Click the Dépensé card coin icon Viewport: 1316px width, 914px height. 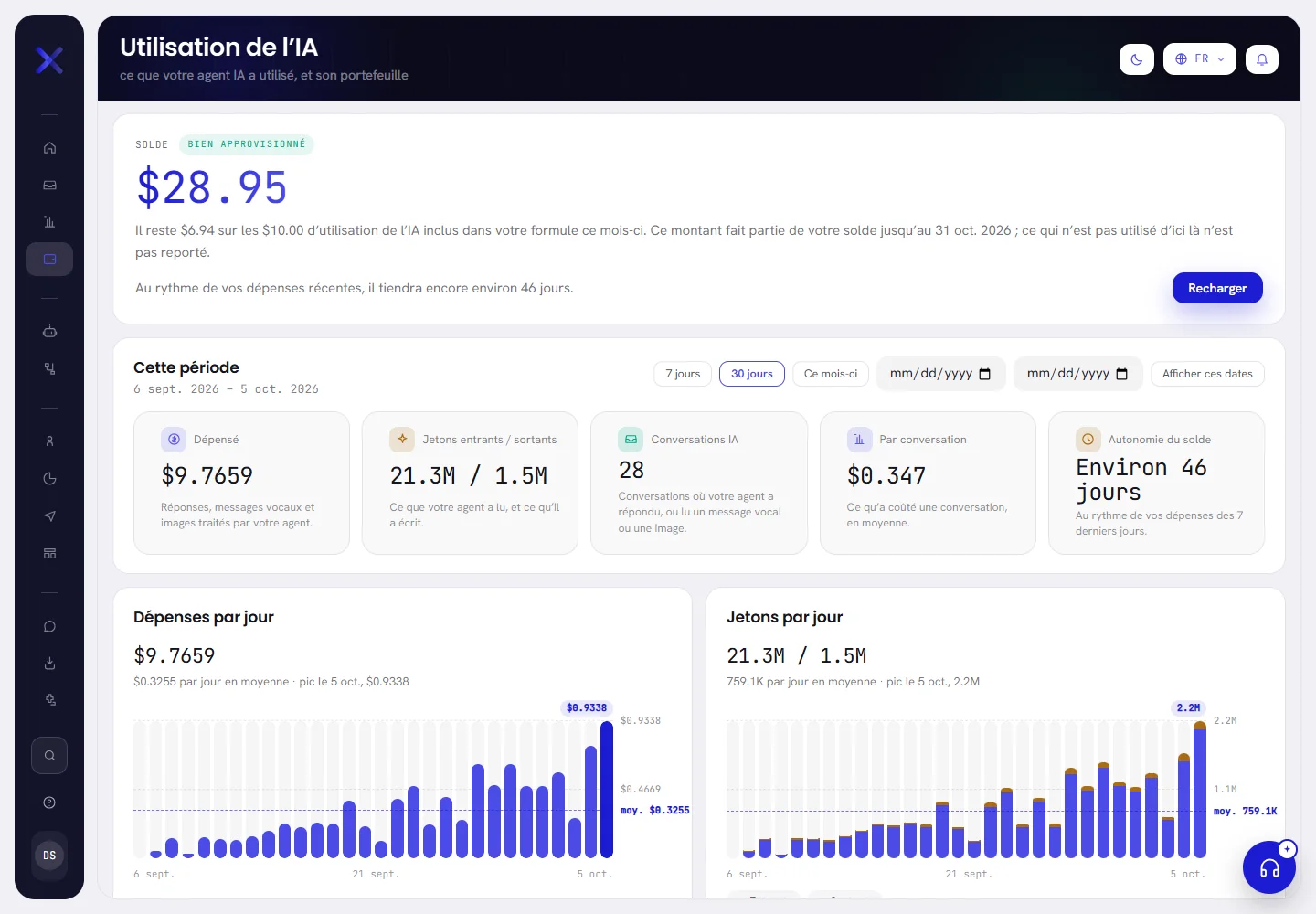(174, 440)
